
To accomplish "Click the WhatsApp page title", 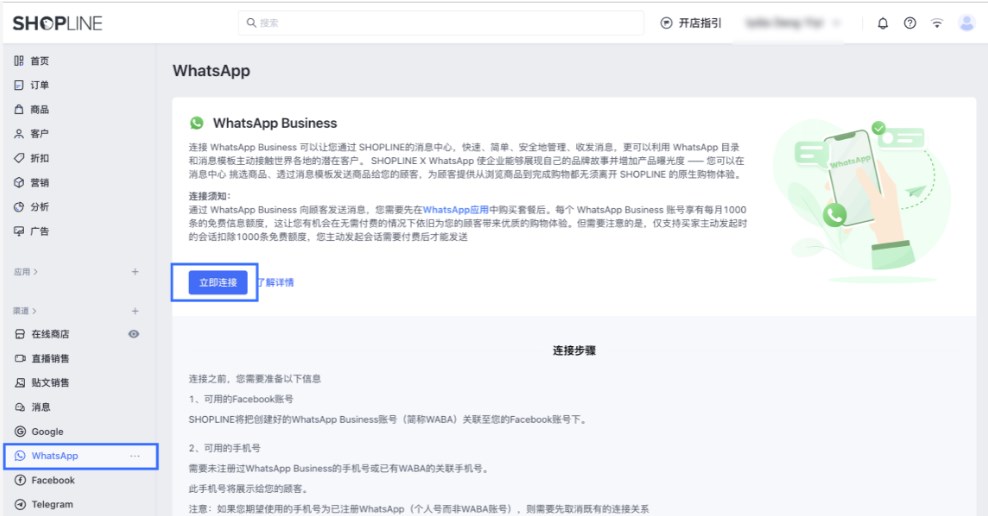I will (211, 71).
